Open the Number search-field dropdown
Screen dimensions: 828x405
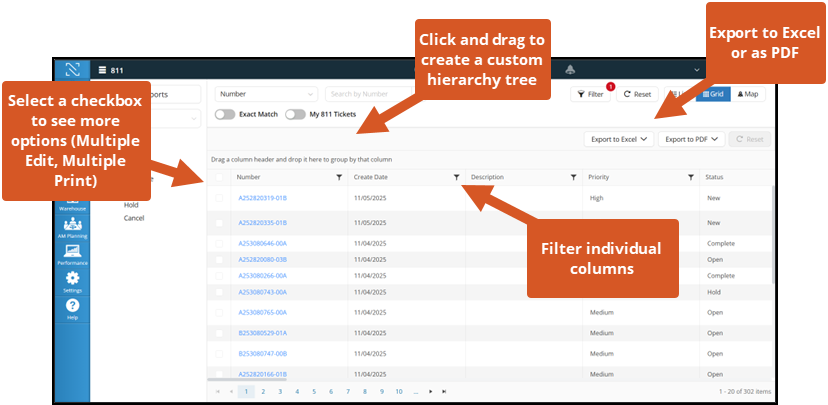pos(266,94)
